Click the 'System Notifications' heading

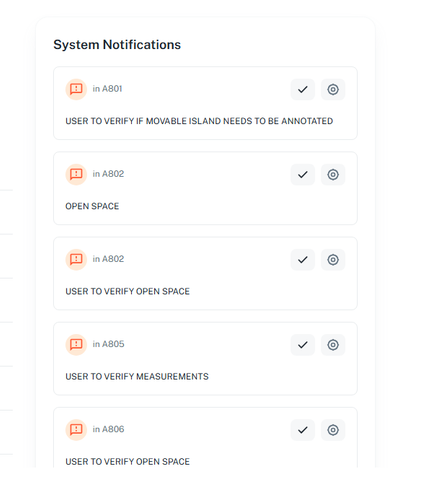coord(117,45)
